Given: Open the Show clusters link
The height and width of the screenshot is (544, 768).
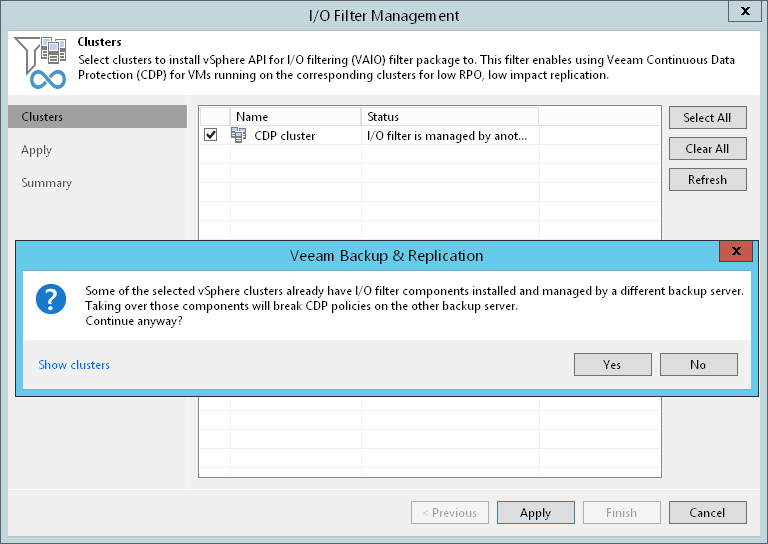Looking at the screenshot, I should coord(74,365).
